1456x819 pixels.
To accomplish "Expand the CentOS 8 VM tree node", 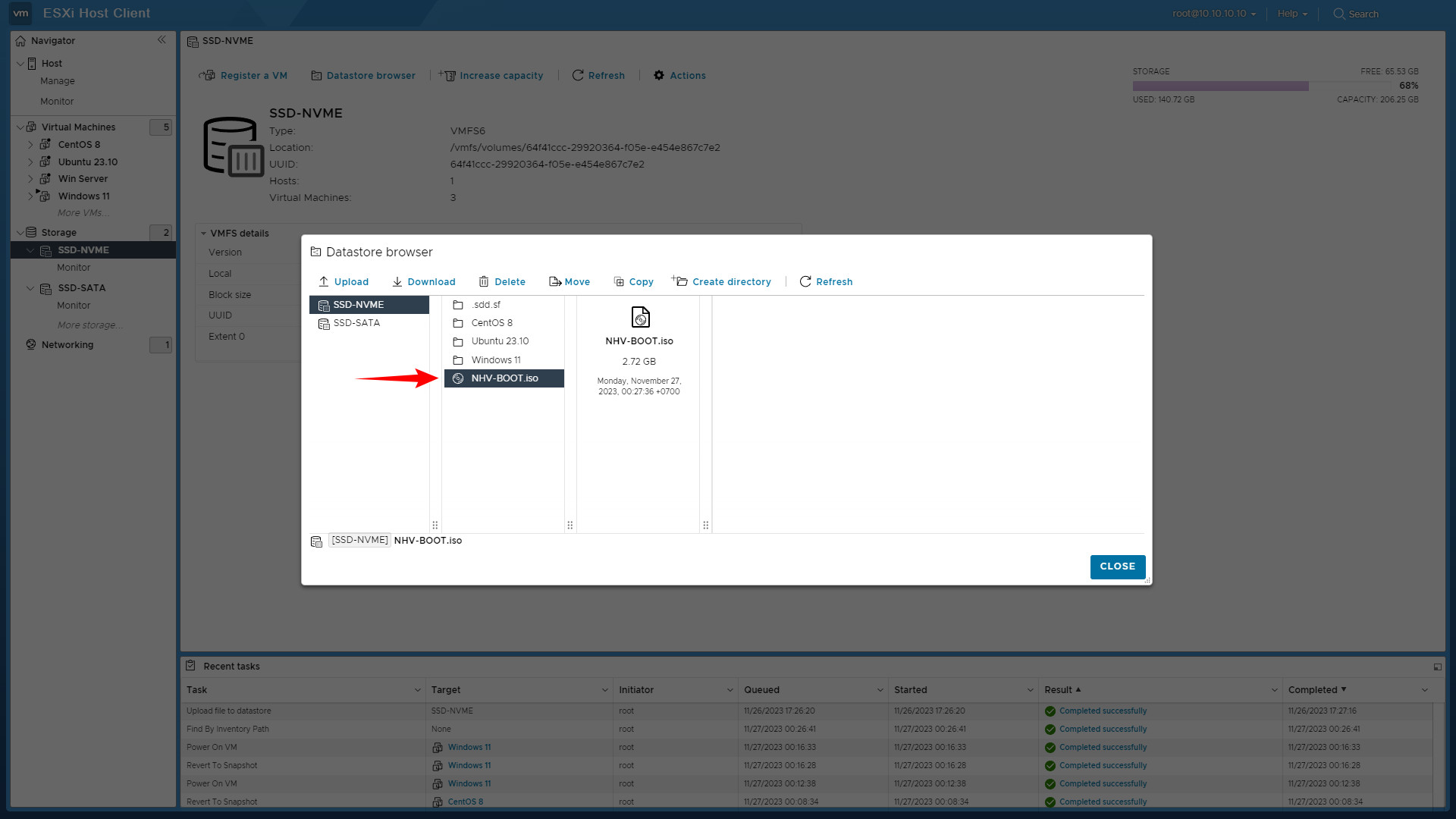I will (x=30, y=145).
